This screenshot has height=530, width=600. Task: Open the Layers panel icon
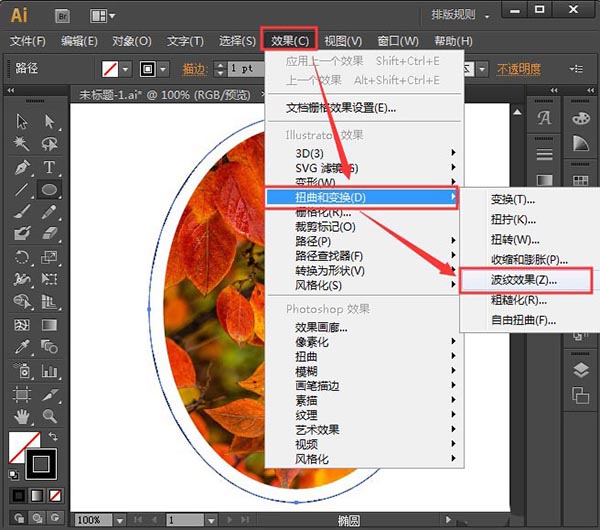tap(581, 370)
